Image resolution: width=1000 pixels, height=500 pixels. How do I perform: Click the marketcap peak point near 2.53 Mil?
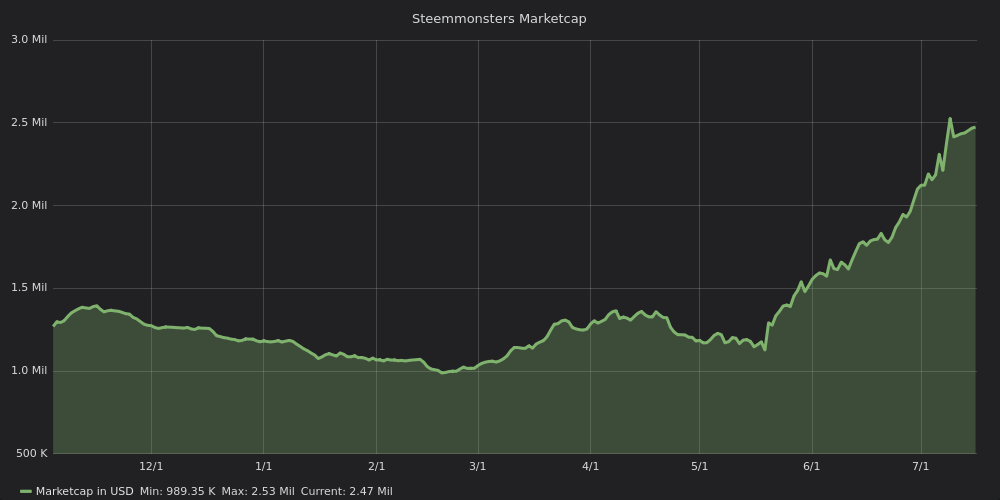click(x=950, y=119)
